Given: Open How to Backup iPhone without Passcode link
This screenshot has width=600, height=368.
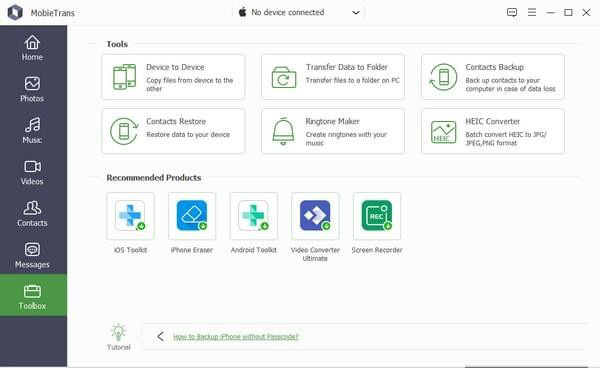Looking at the screenshot, I should pos(236,337).
